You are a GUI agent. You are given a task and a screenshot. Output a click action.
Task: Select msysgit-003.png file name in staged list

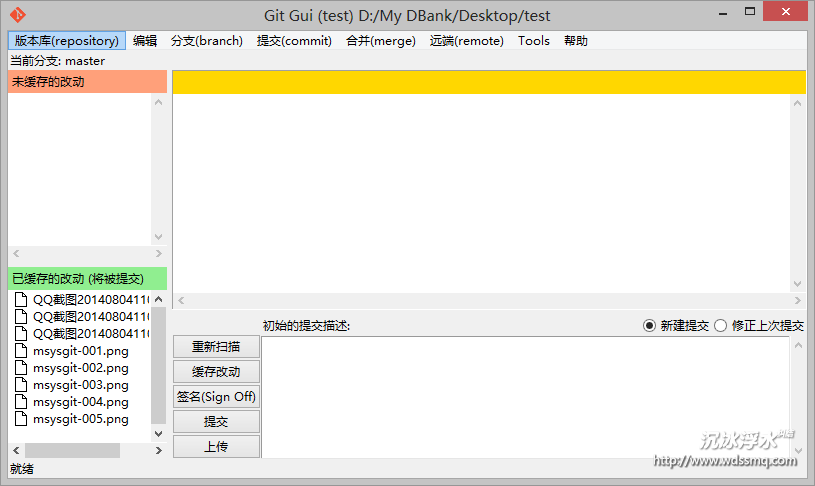coord(80,385)
